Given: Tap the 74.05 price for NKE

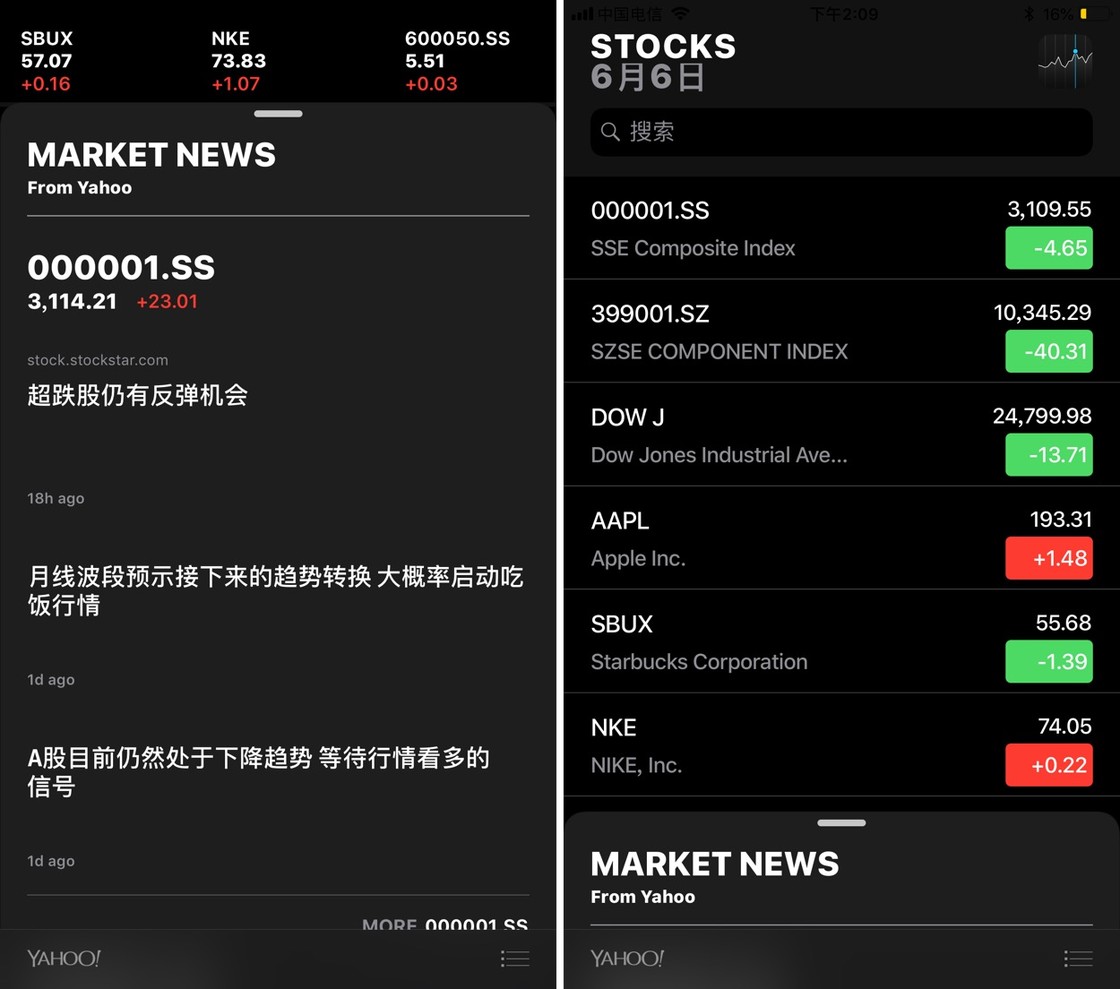Looking at the screenshot, I should click(x=1064, y=726).
